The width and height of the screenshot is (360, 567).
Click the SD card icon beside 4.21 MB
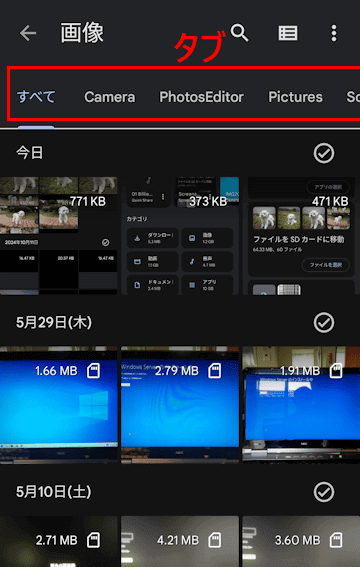click(215, 540)
